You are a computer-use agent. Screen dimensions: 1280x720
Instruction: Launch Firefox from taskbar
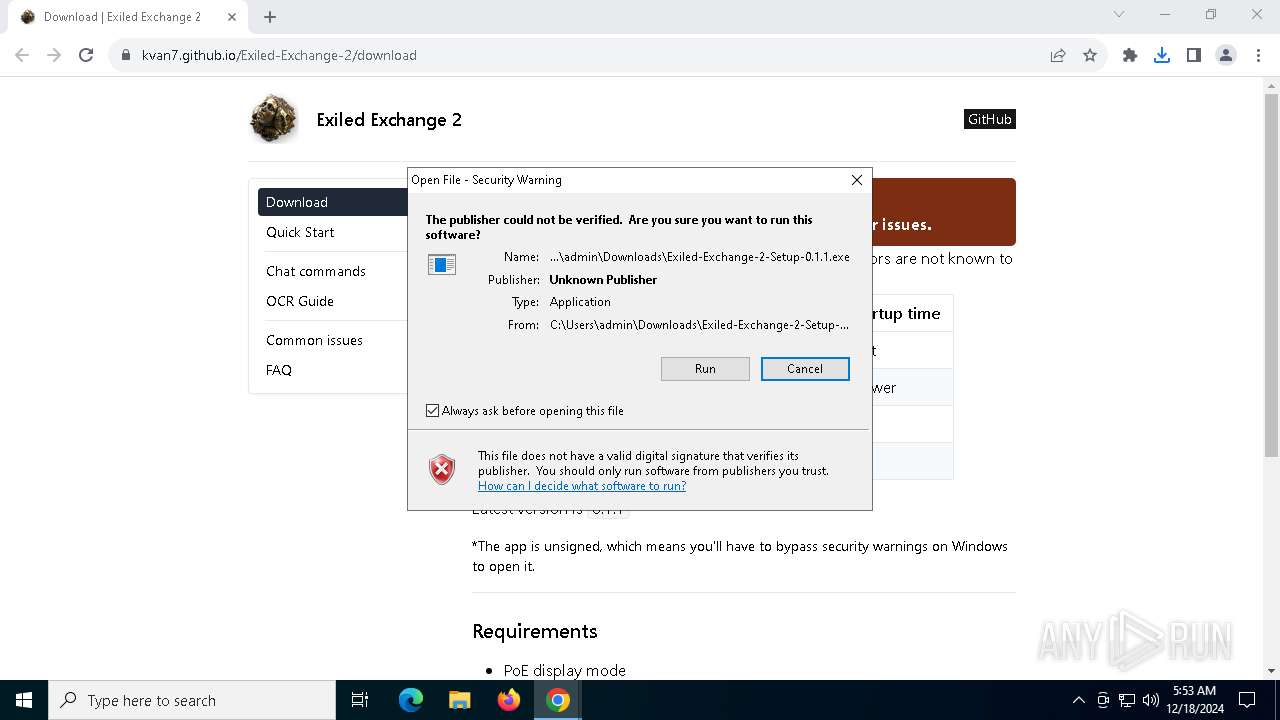pyautogui.click(x=509, y=700)
